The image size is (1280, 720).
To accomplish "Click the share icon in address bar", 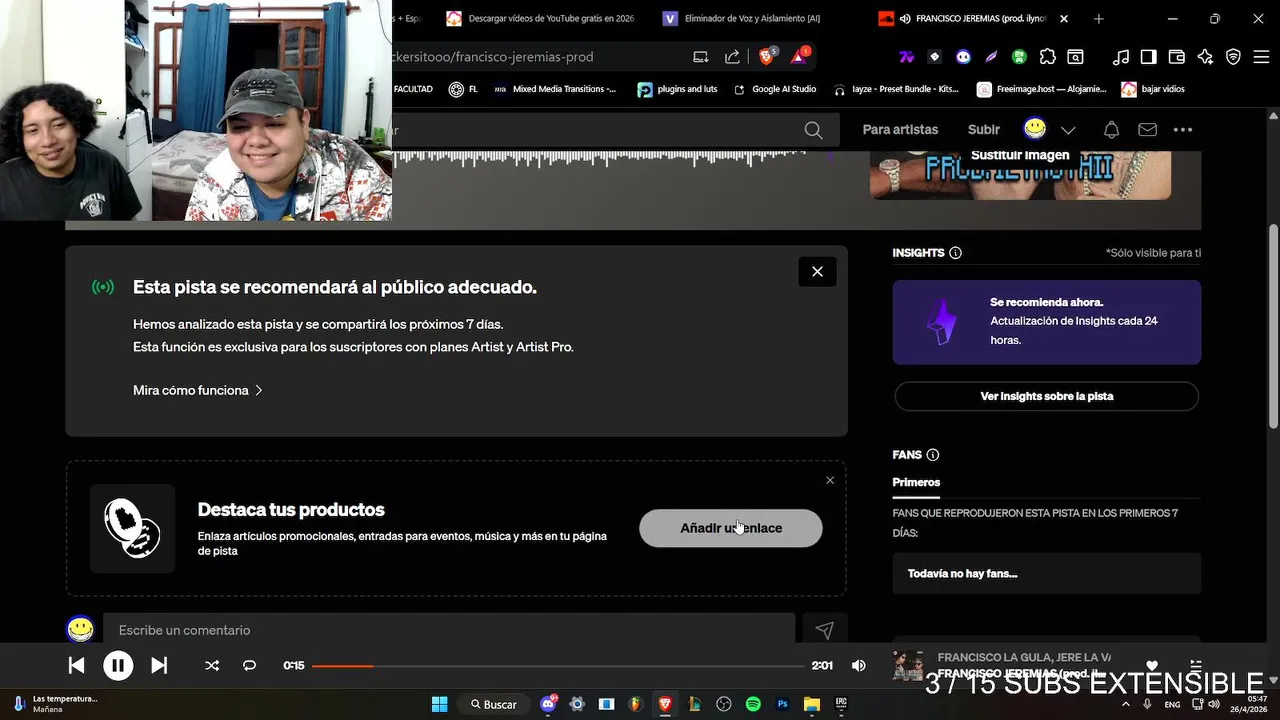I will 732,57.
